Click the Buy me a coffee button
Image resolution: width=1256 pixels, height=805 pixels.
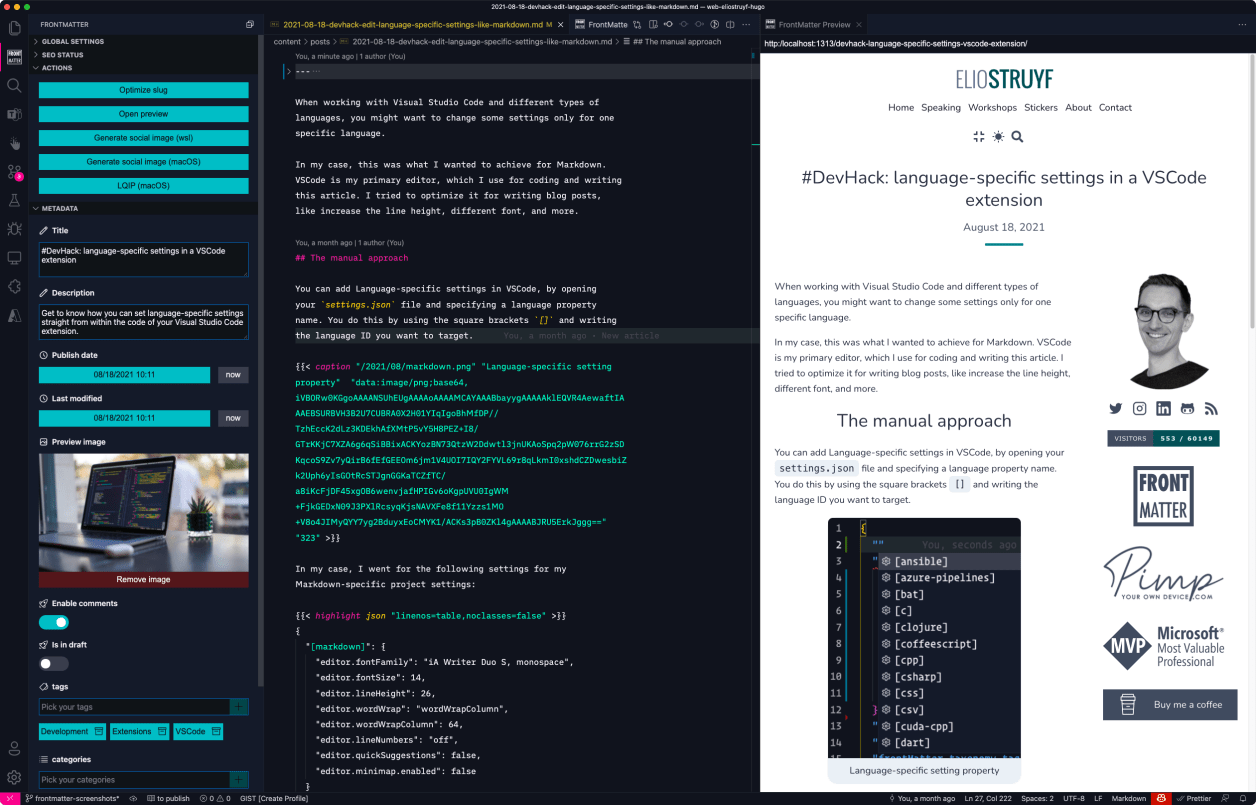[x=1170, y=704]
